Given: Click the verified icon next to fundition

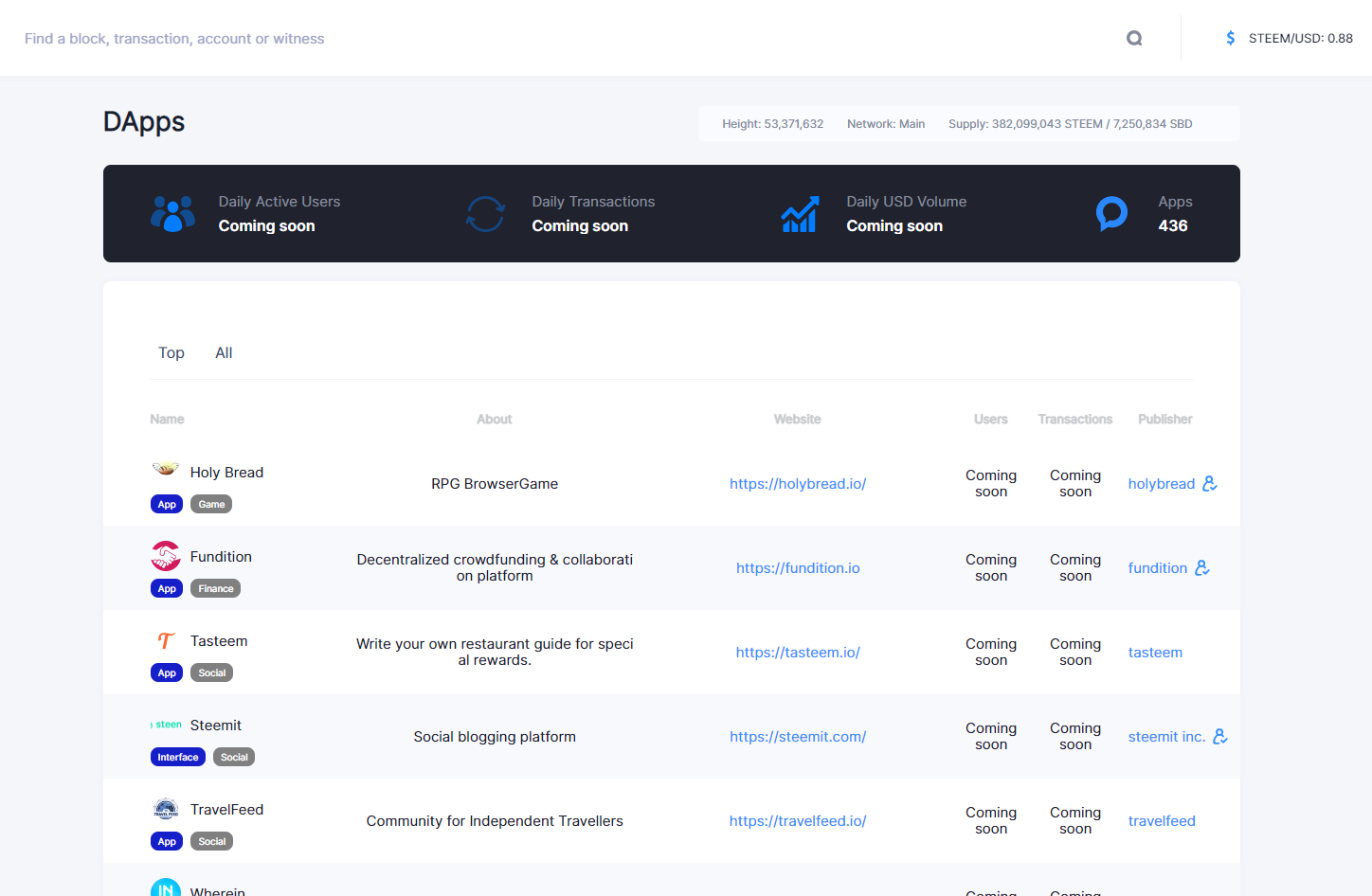Looking at the screenshot, I should coord(1202,568).
